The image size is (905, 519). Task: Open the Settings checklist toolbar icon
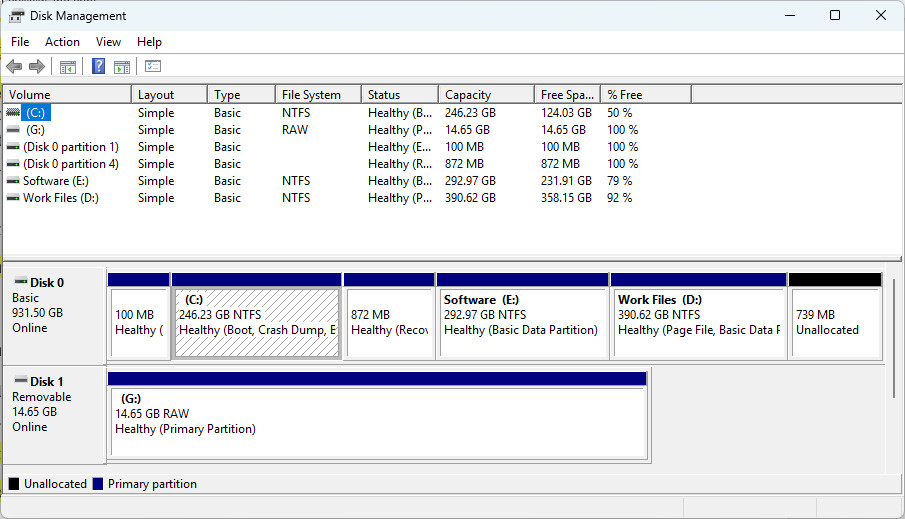[153, 66]
